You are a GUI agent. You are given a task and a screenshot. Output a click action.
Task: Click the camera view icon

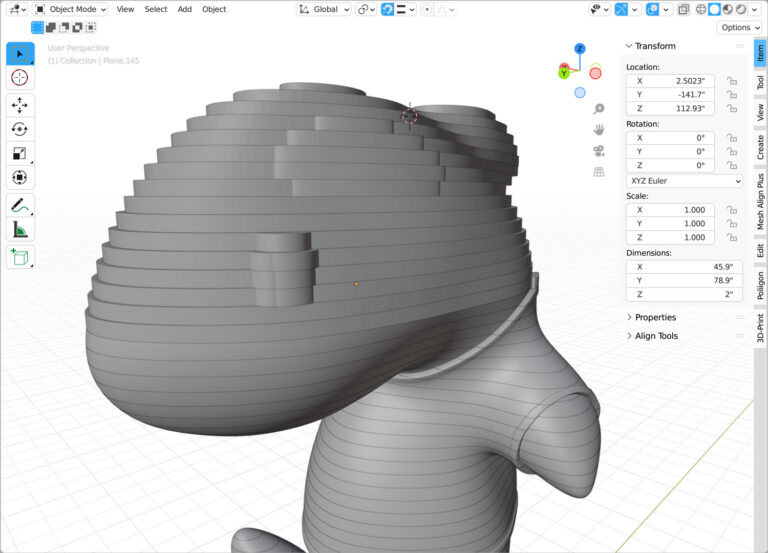pos(598,150)
